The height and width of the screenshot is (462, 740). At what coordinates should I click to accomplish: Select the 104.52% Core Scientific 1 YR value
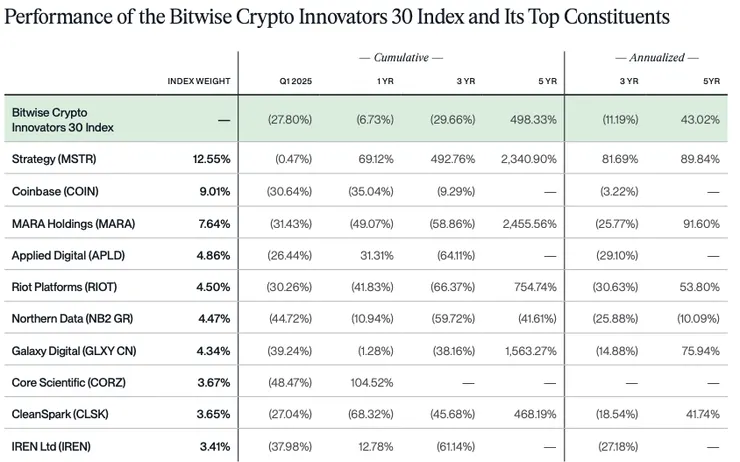[381, 383]
